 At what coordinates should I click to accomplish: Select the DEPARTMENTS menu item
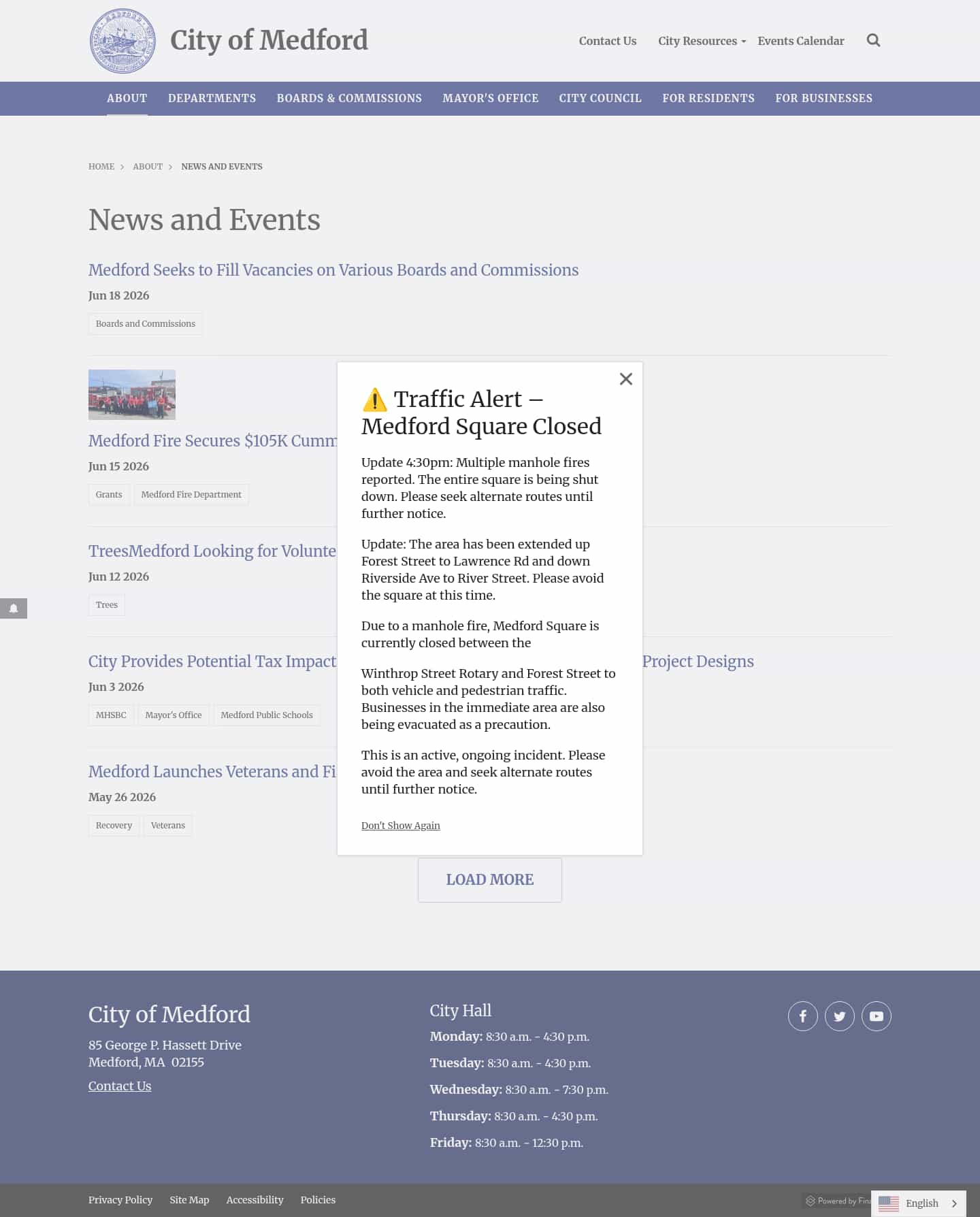click(212, 98)
